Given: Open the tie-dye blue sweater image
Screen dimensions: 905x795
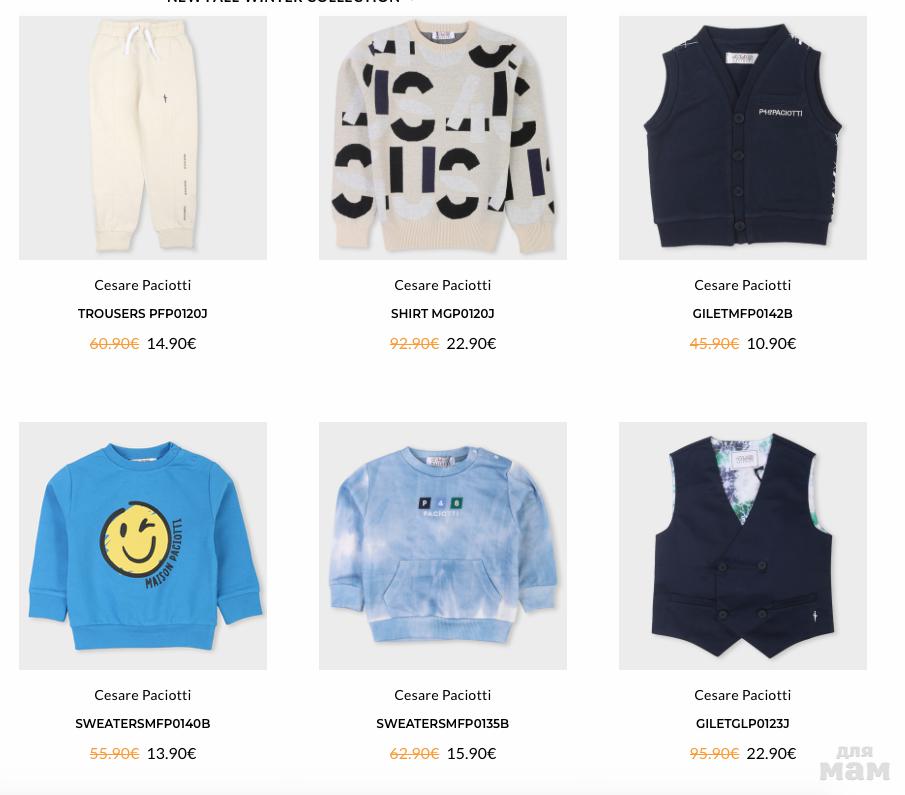Looking at the screenshot, I should tap(443, 546).
